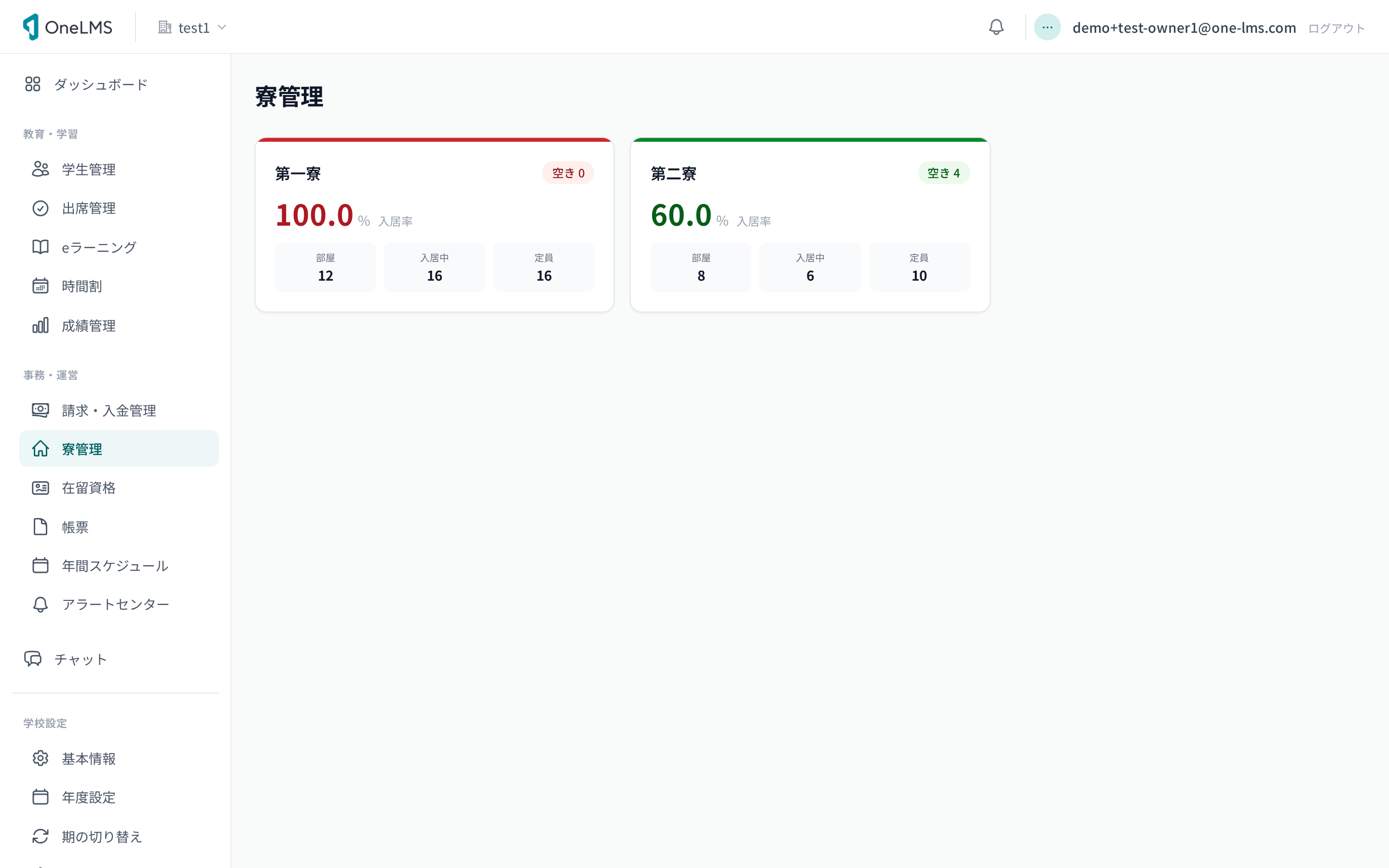This screenshot has width=1389, height=868.
Task: Click the 100.0 occupancy rate value
Action: (314, 215)
